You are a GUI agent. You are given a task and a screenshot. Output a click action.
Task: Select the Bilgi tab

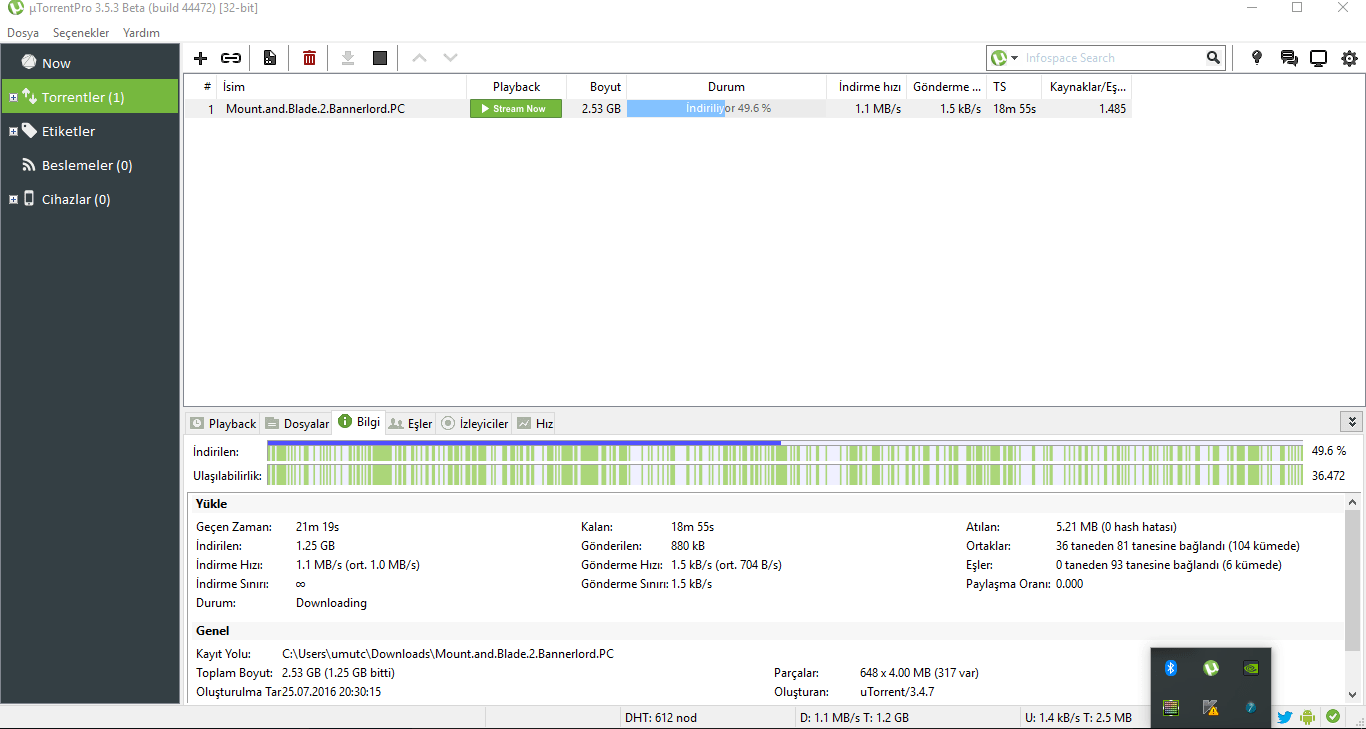(x=359, y=422)
